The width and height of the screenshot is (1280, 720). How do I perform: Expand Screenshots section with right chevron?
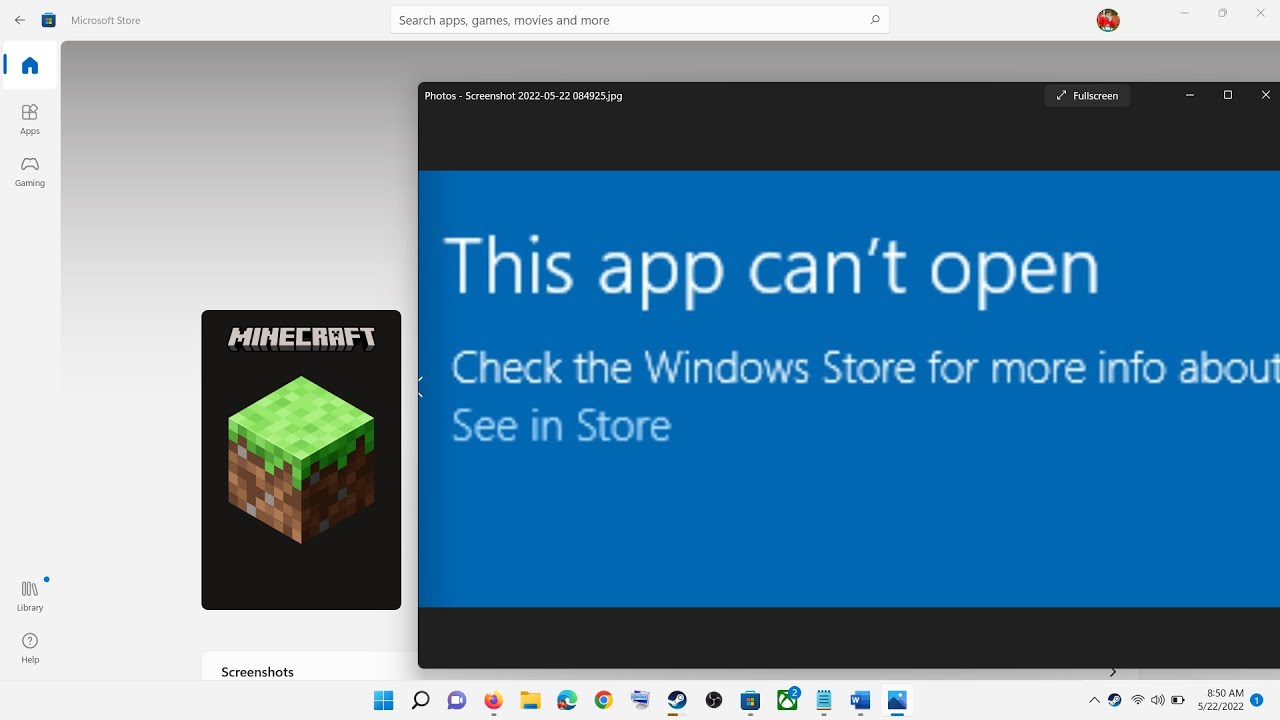[1113, 672]
